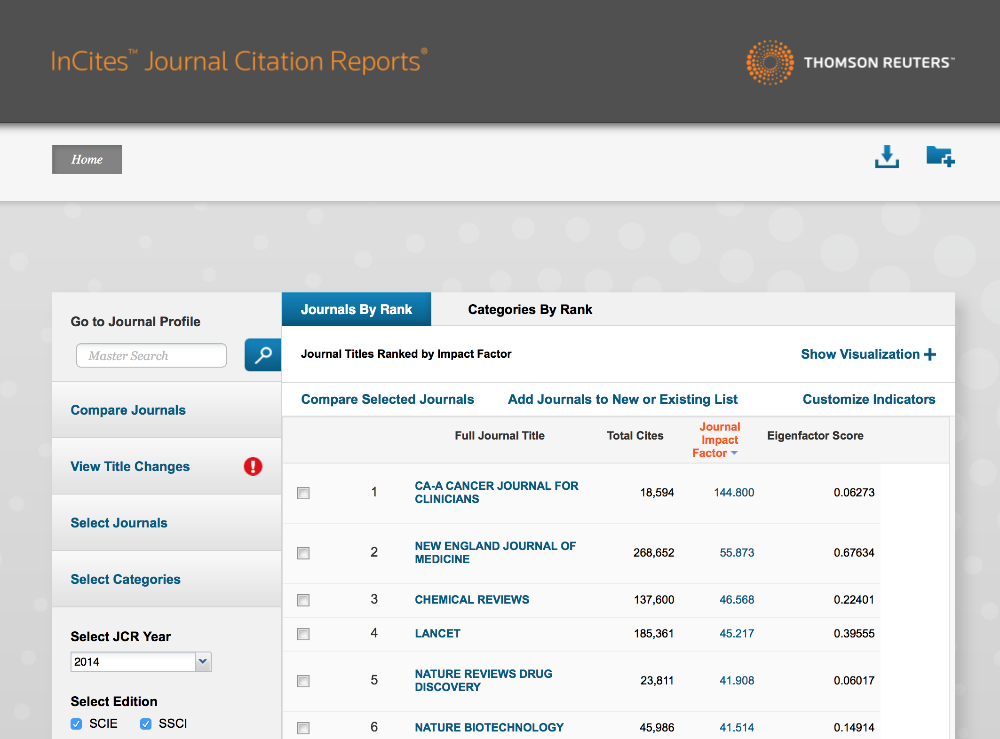Click Compare Selected Journals link
The height and width of the screenshot is (739, 1000).
388,399
